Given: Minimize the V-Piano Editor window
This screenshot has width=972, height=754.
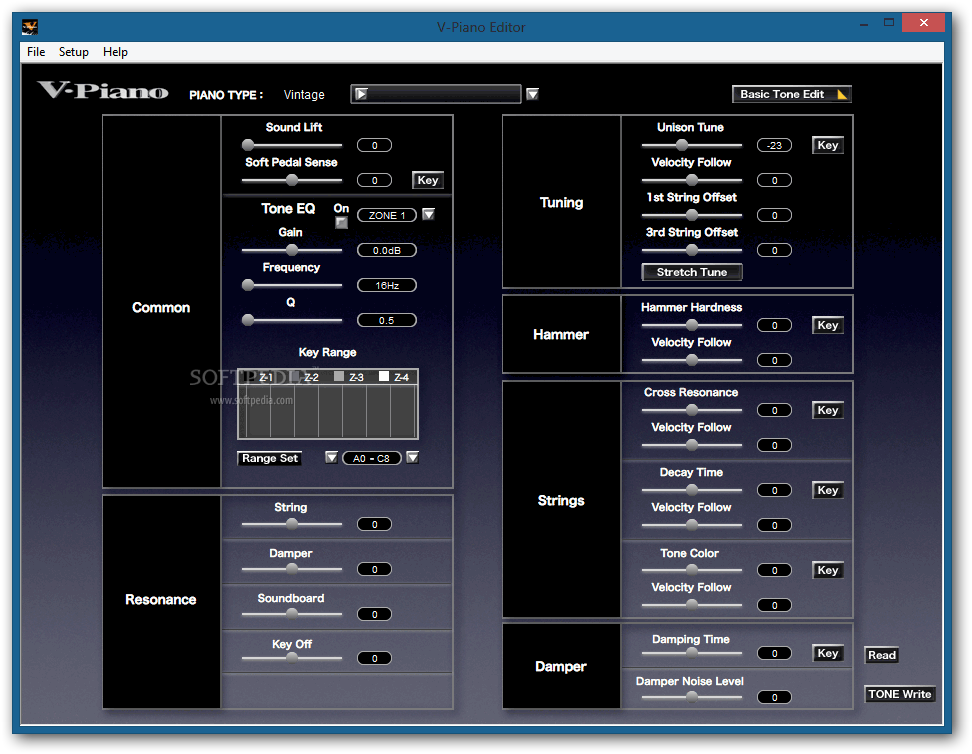Looking at the screenshot, I should coord(864,24).
